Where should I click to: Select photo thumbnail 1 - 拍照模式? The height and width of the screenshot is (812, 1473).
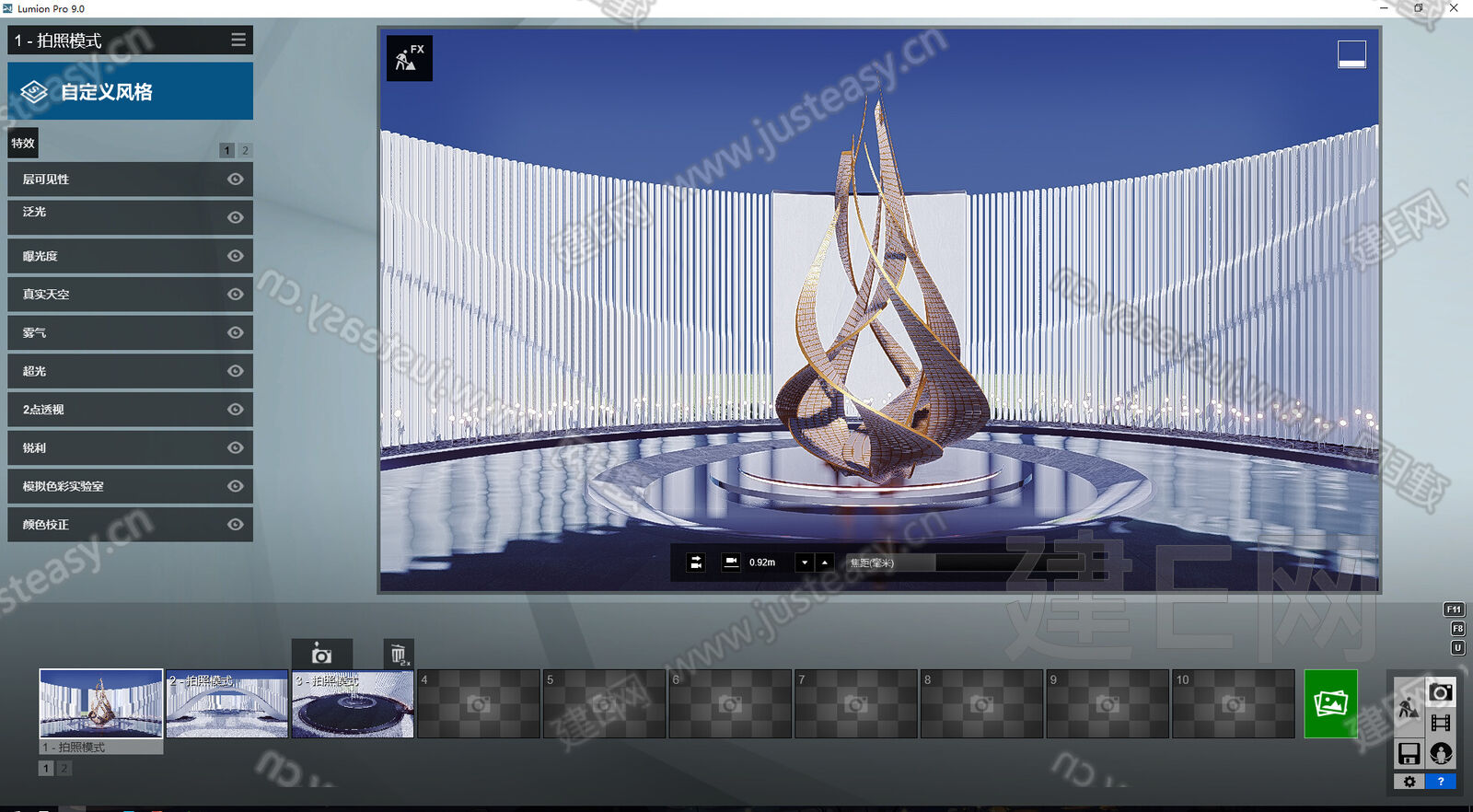coord(101,703)
